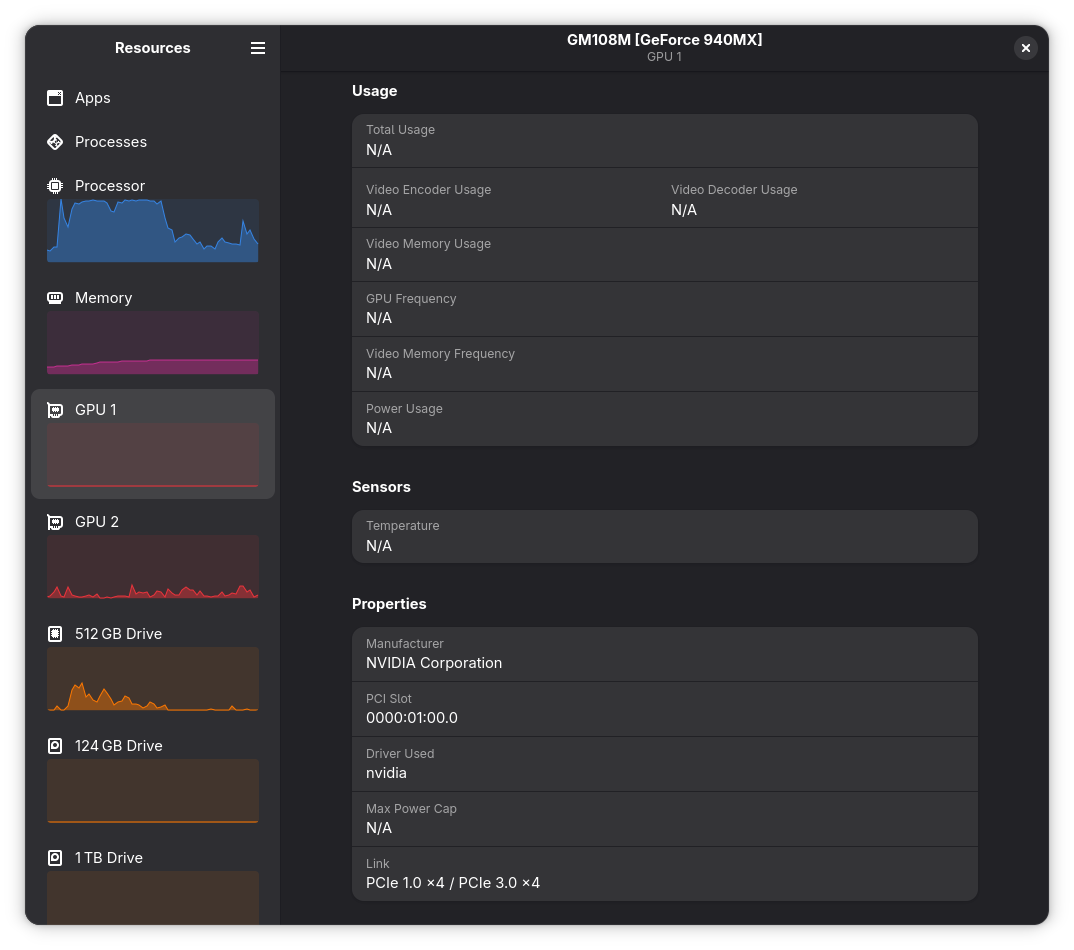Image resolution: width=1074 pixels, height=950 pixels.
Task: Click the Processes diamond icon
Action: pos(55,142)
